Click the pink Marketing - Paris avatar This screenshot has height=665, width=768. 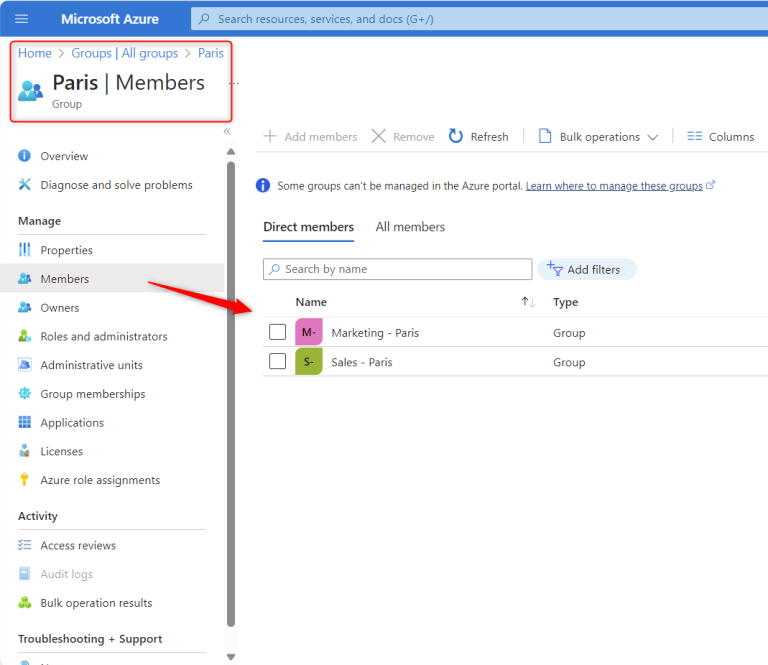309,333
